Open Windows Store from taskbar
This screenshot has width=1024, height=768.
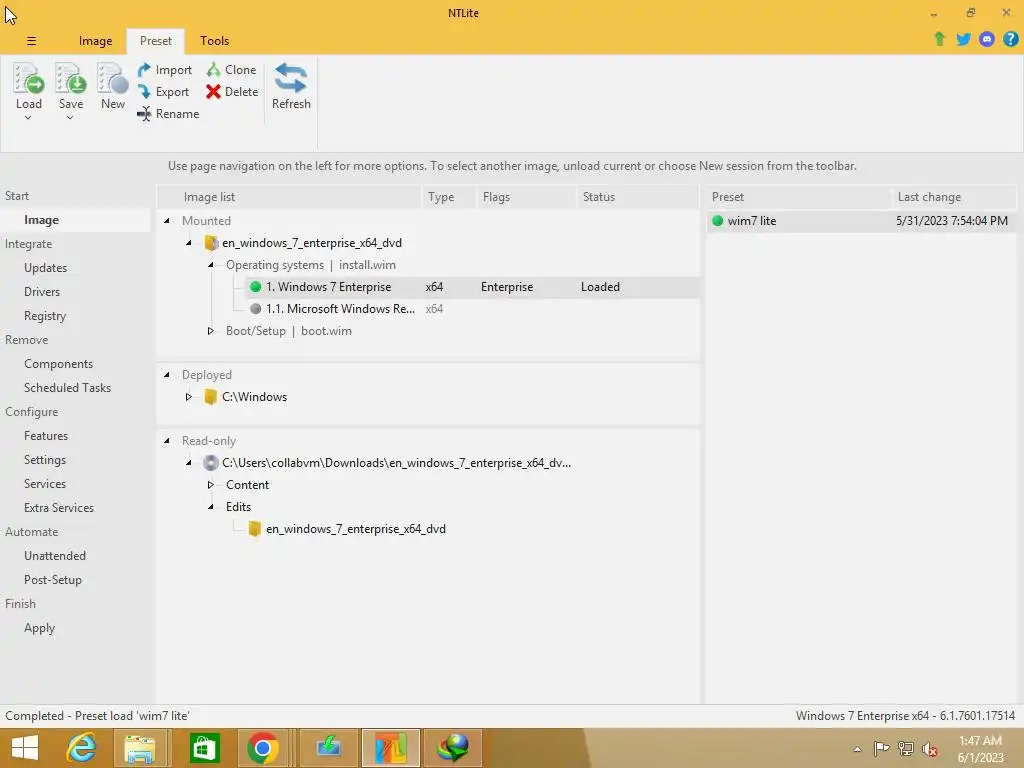pos(204,748)
